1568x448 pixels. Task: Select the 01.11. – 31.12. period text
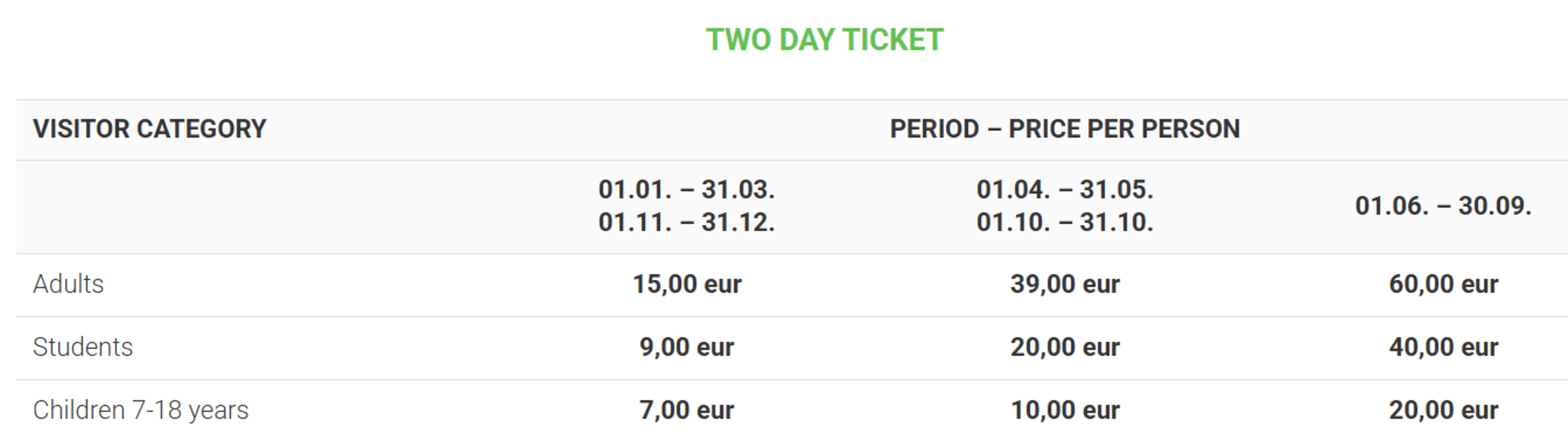pyautogui.click(x=686, y=223)
